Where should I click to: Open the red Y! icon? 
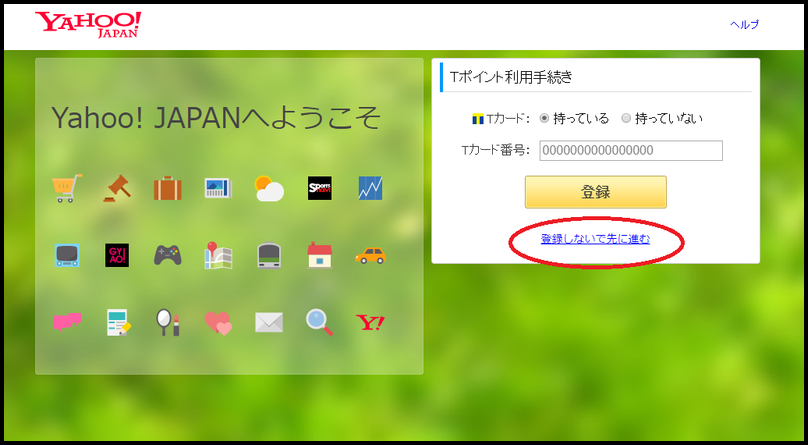point(370,322)
